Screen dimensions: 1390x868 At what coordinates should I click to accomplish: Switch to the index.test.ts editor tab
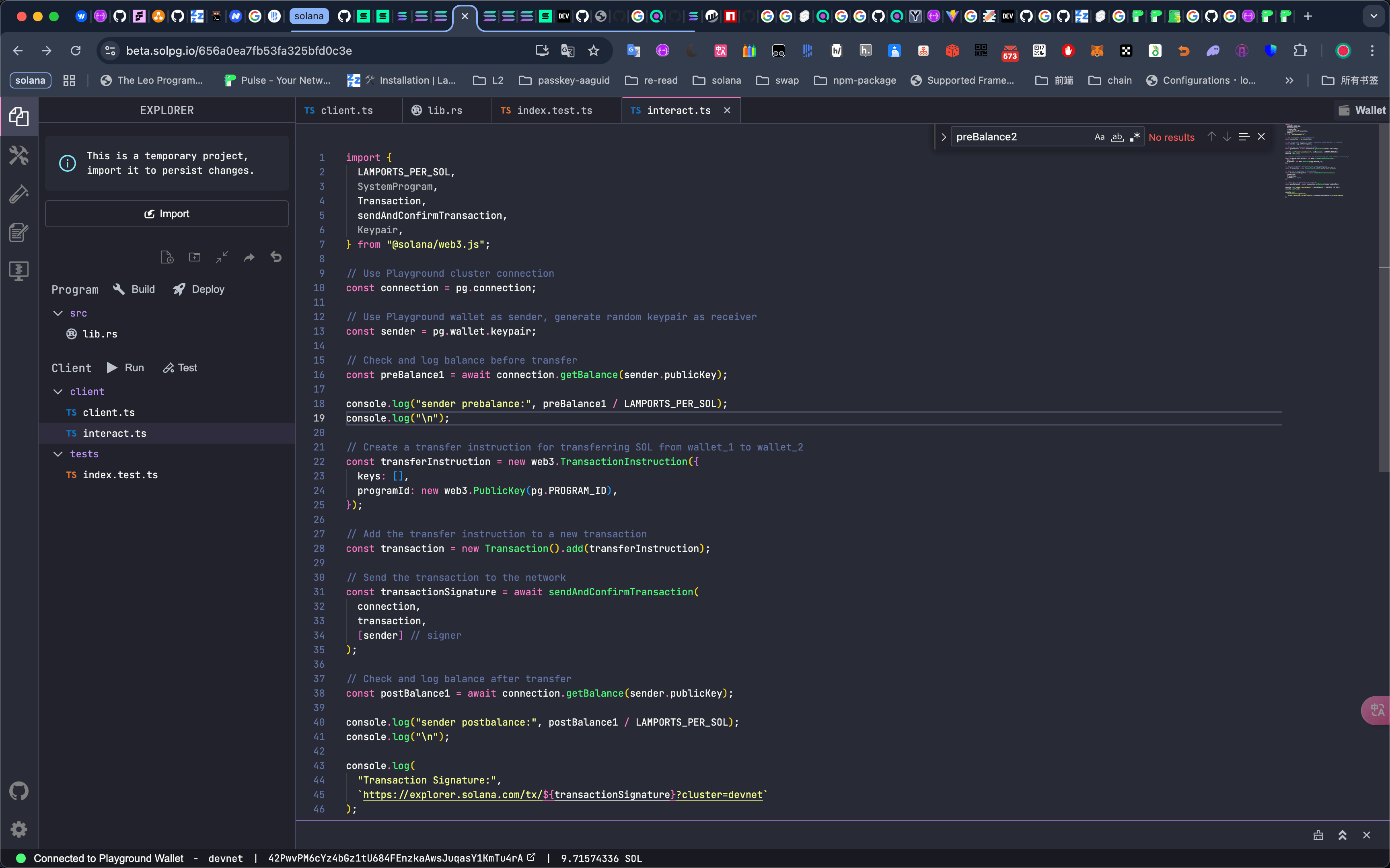point(556,110)
